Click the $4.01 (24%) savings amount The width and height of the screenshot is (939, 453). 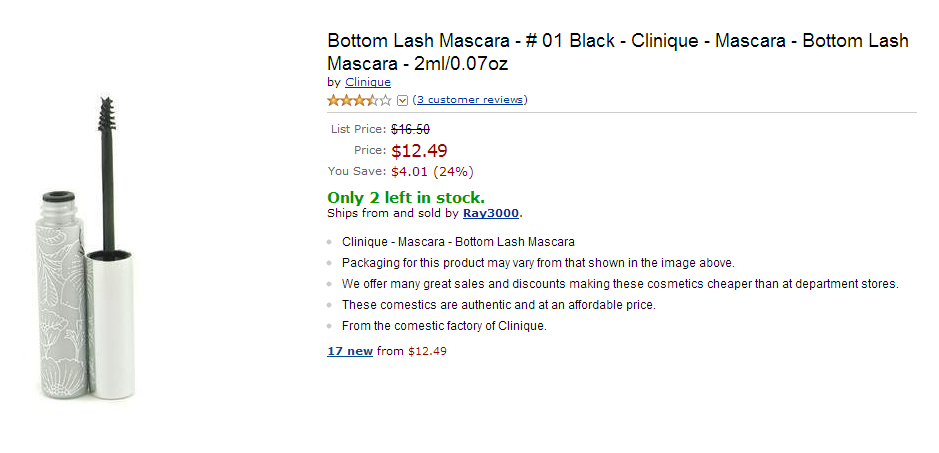tap(432, 171)
